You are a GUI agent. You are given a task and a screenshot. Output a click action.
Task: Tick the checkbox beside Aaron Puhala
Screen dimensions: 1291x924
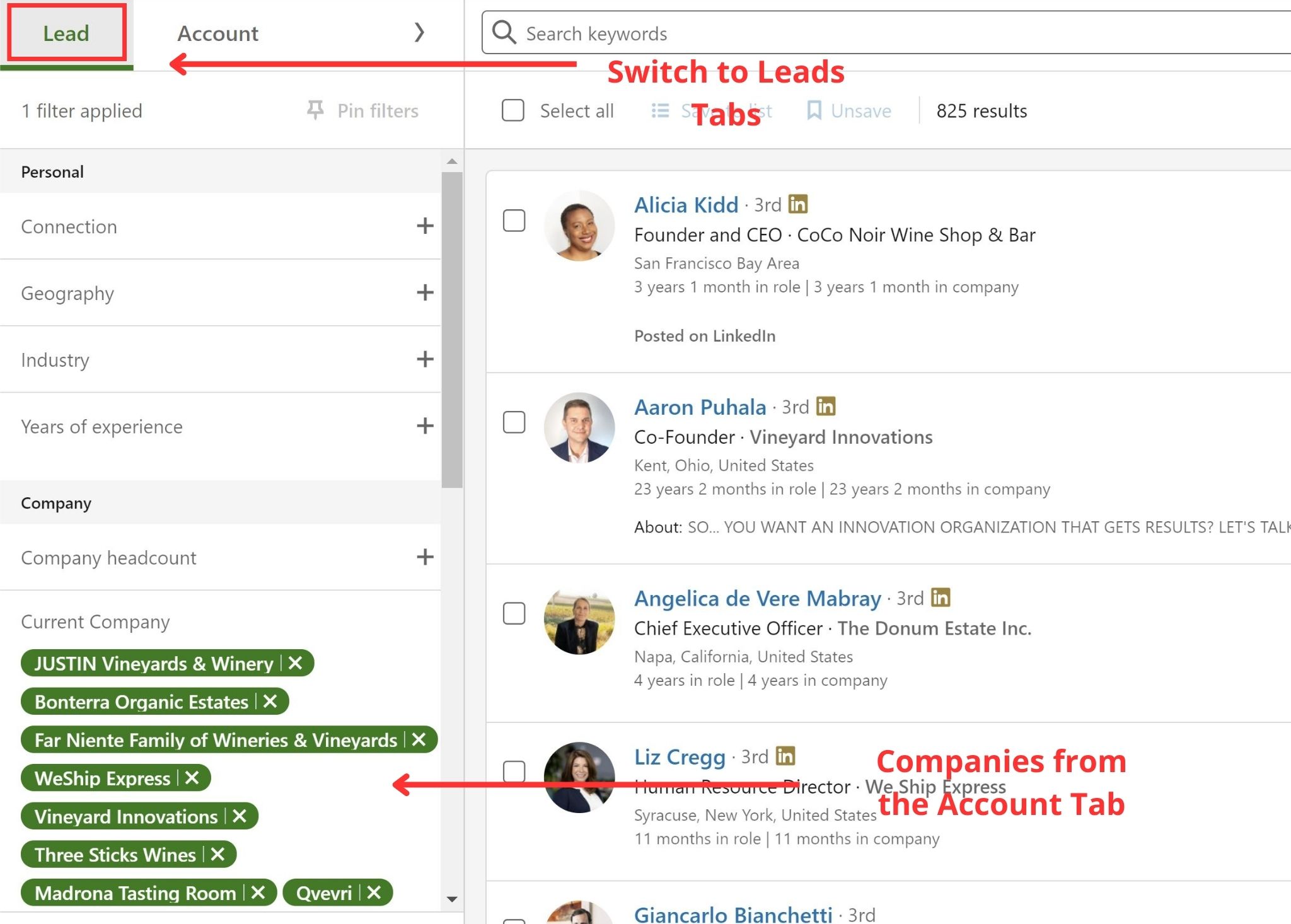coord(514,422)
